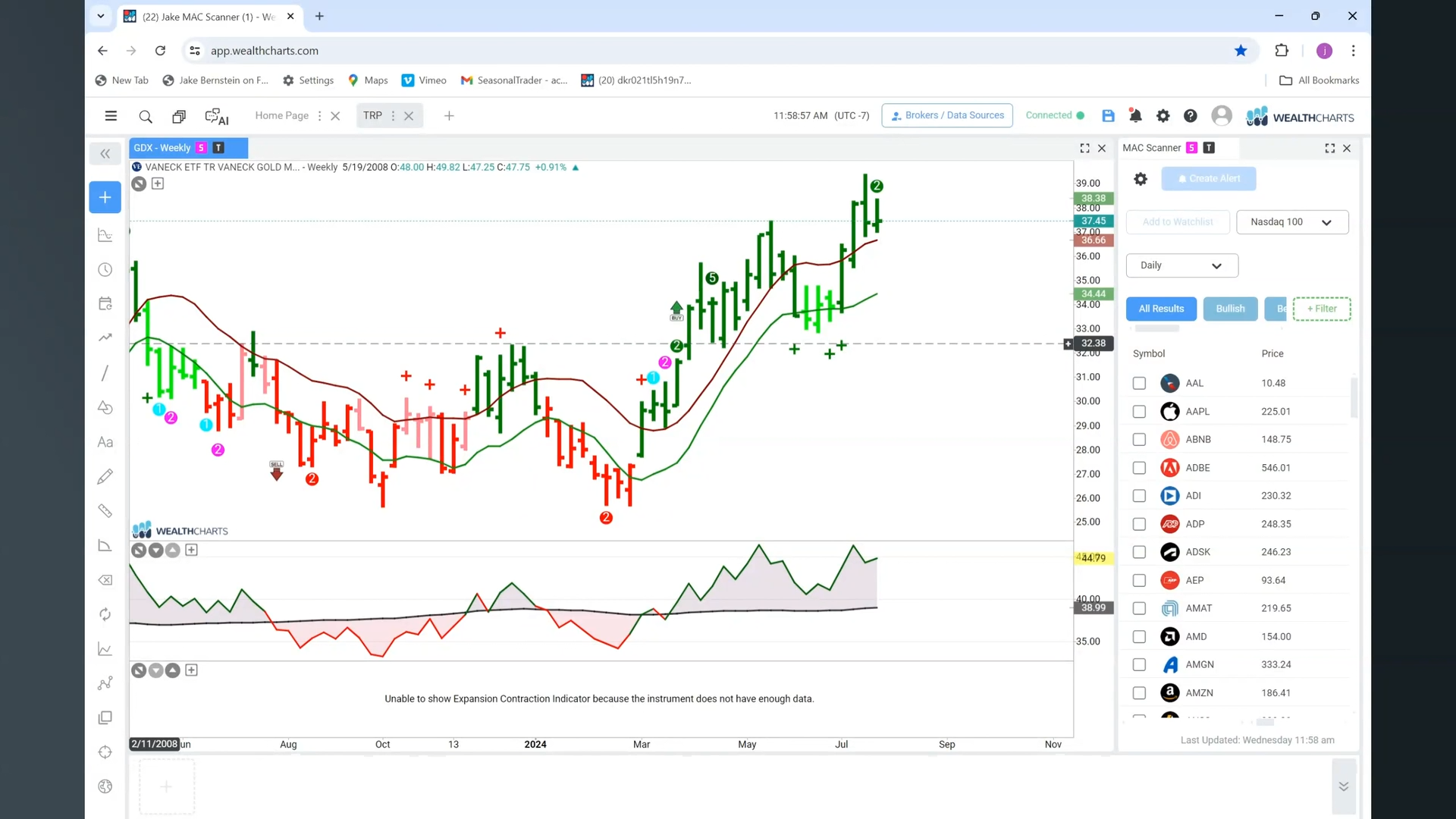Save workspace with the floppy disk icon

(x=1108, y=115)
